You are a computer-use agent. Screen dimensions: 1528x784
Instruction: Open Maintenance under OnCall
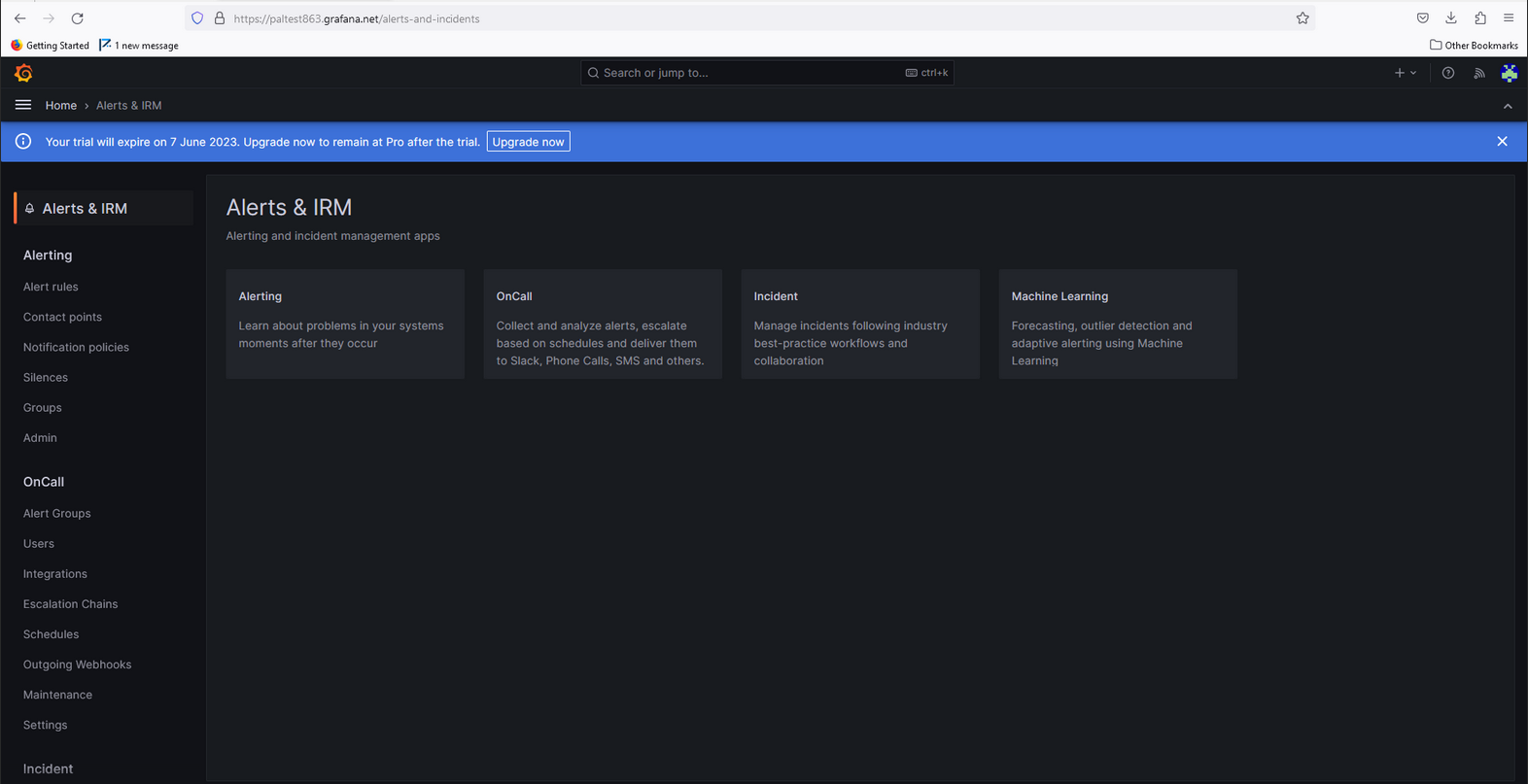point(57,695)
